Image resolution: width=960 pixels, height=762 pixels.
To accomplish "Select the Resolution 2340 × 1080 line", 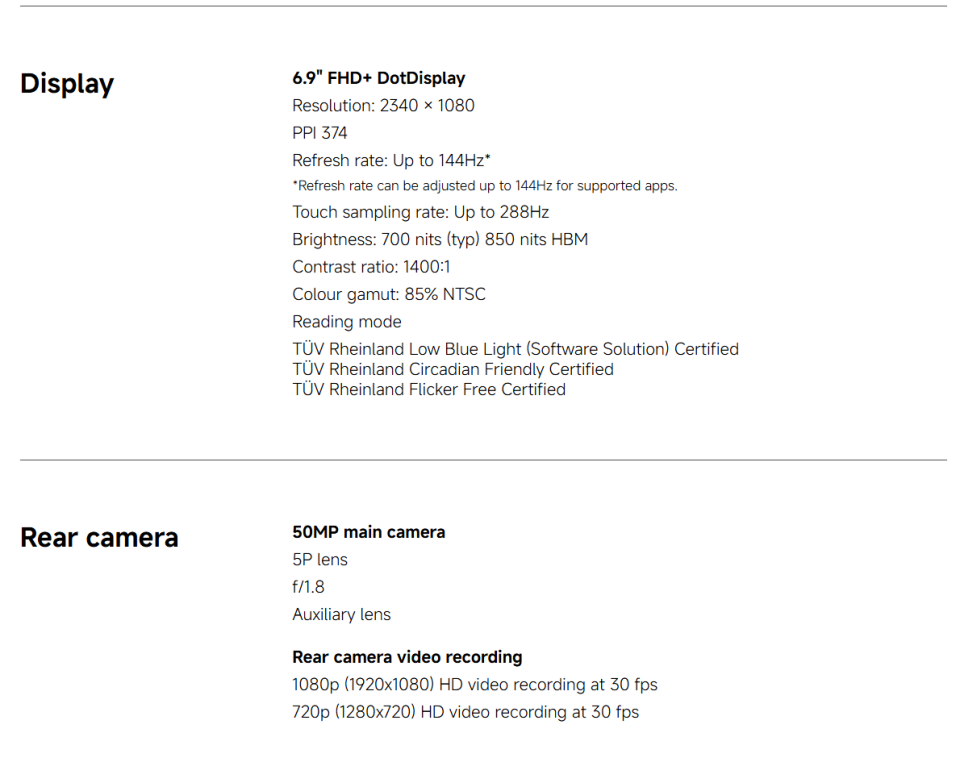I will click(x=383, y=105).
